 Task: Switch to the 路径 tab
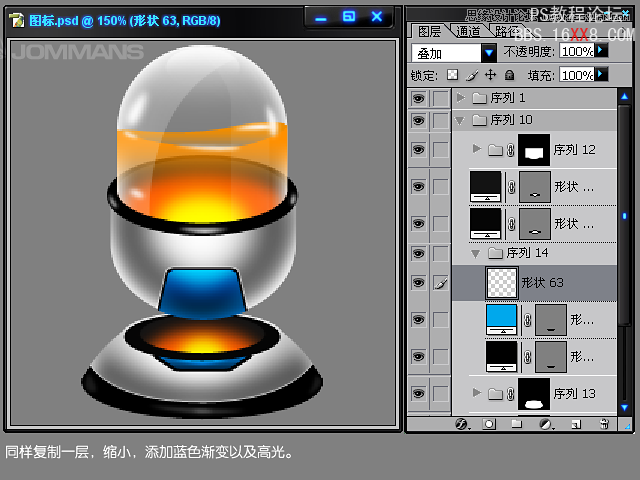pos(506,31)
